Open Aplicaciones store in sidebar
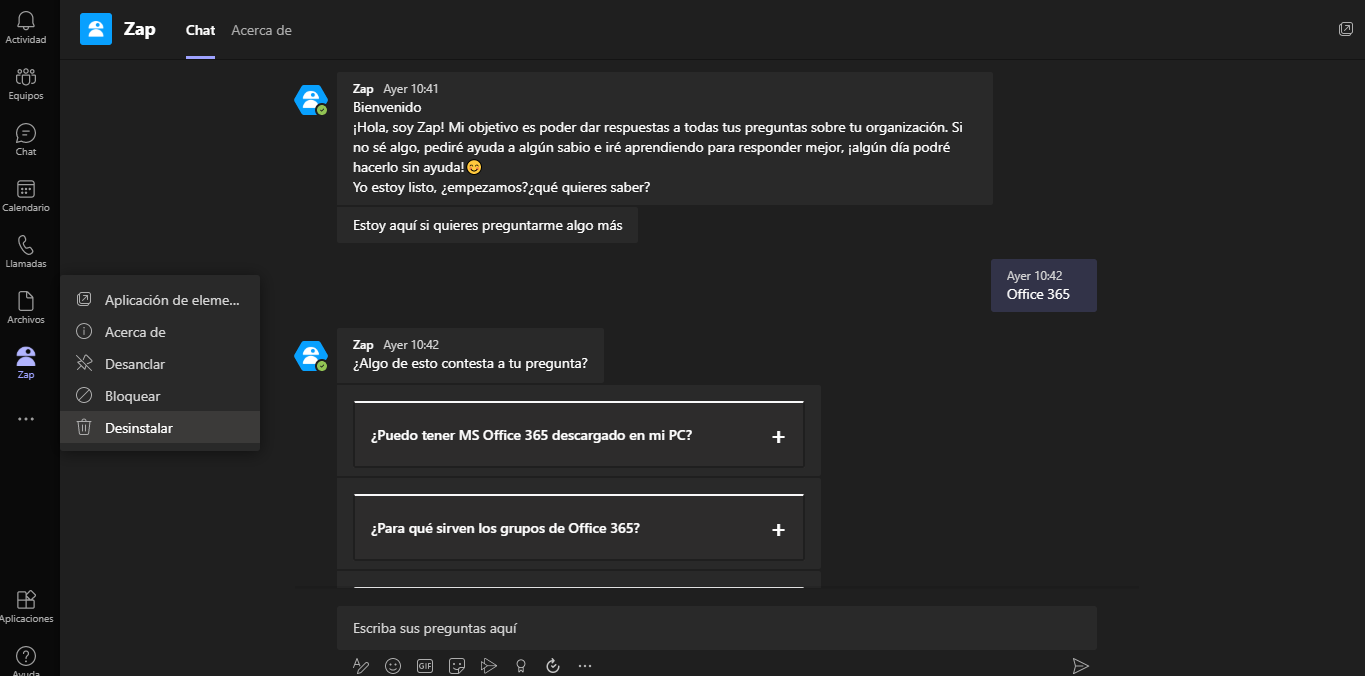 (x=26, y=607)
